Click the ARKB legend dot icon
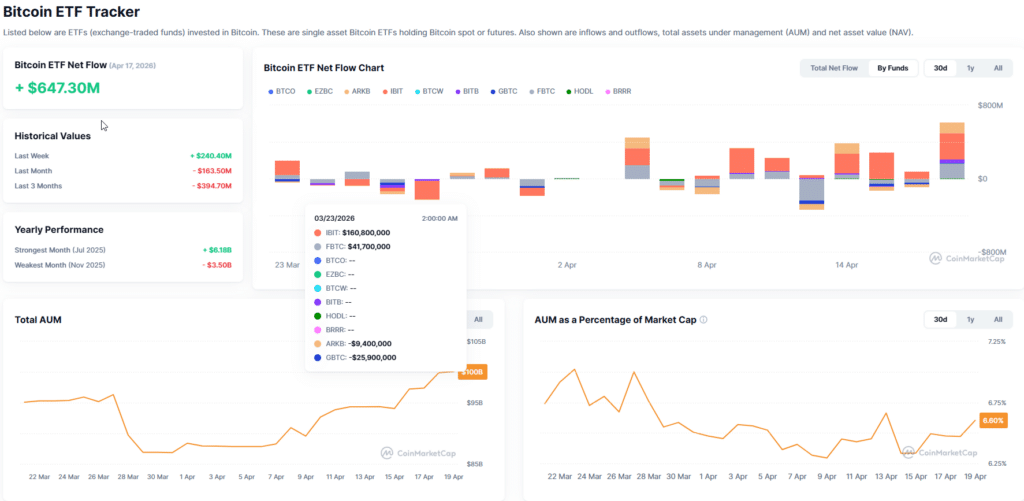1024x501 pixels. pyautogui.click(x=347, y=91)
